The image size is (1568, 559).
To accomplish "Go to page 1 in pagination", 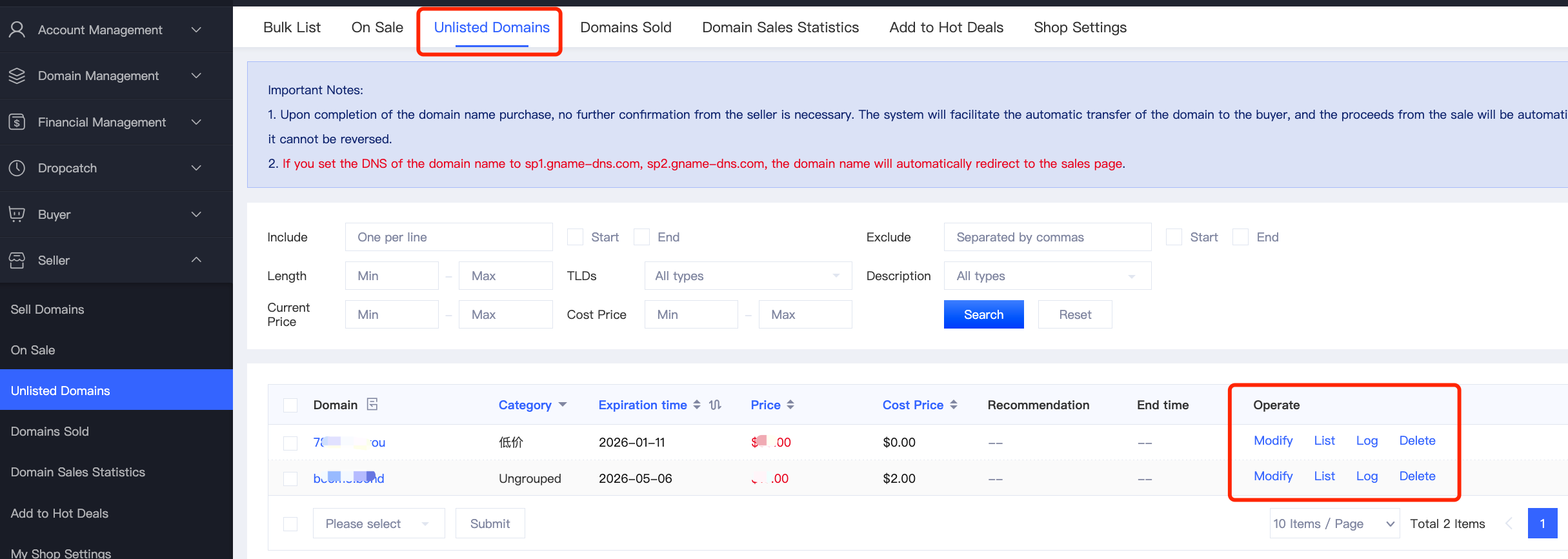I will click(x=1542, y=523).
